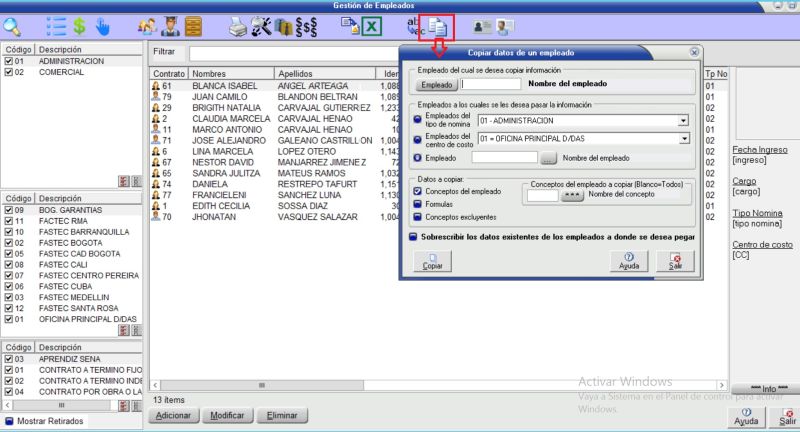Toggle the Conceptos del empleado checkbox
The height and width of the screenshot is (432, 800).
click(x=417, y=190)
